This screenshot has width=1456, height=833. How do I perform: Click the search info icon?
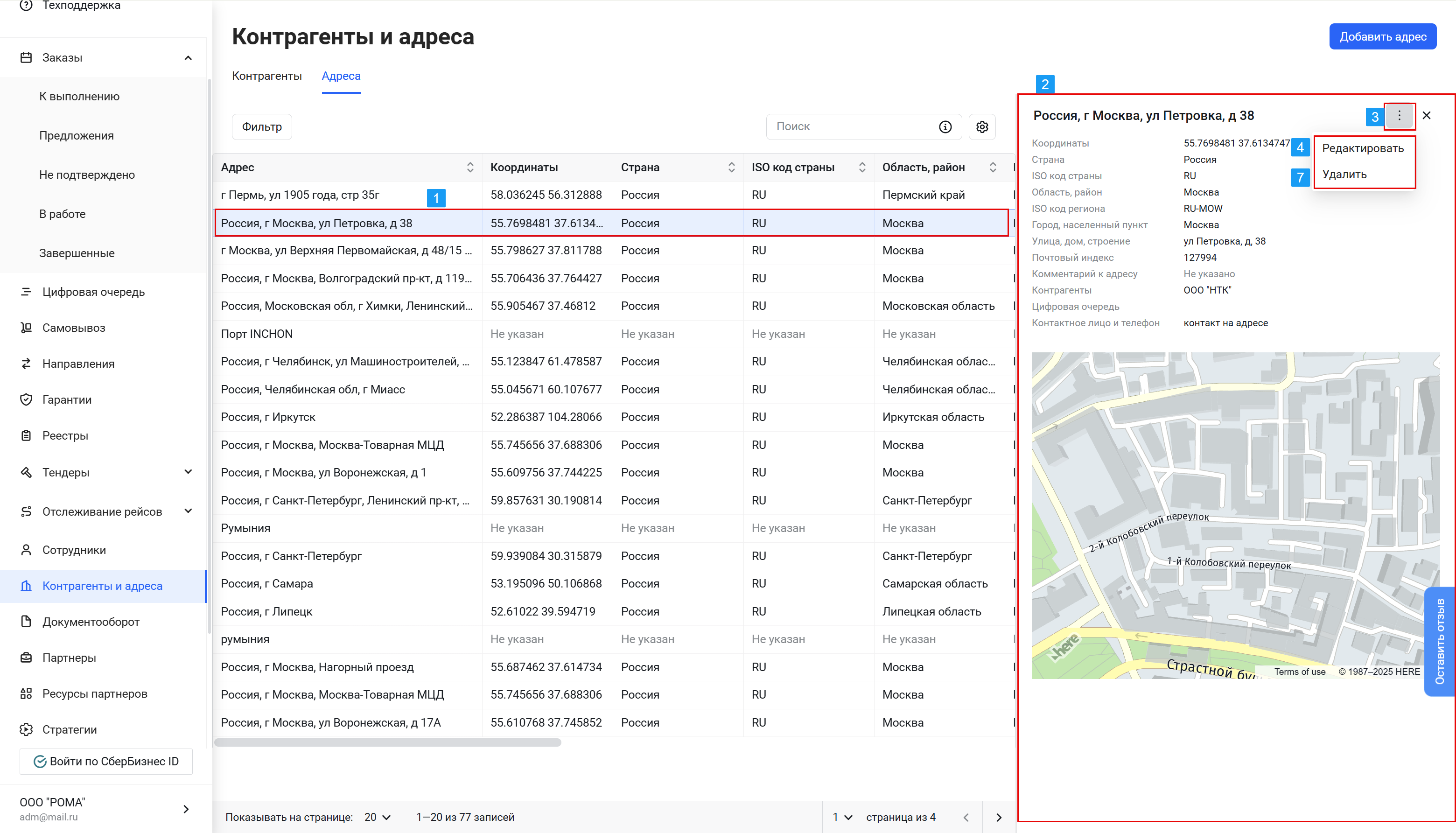945,126
